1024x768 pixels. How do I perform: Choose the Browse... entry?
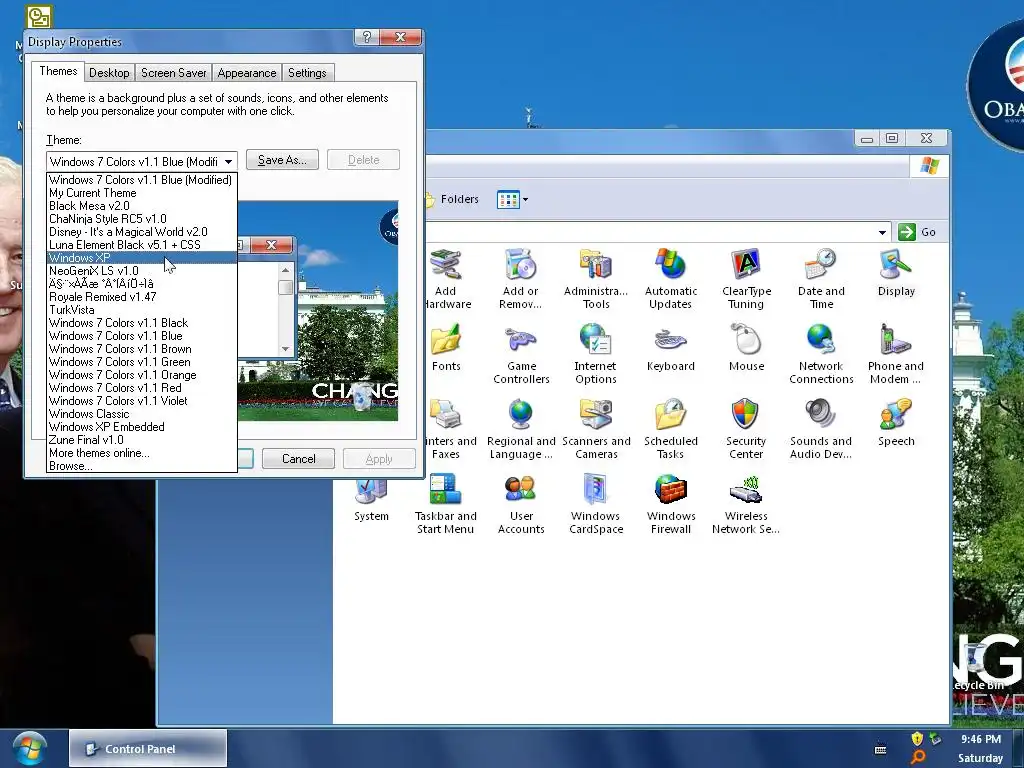142,466
